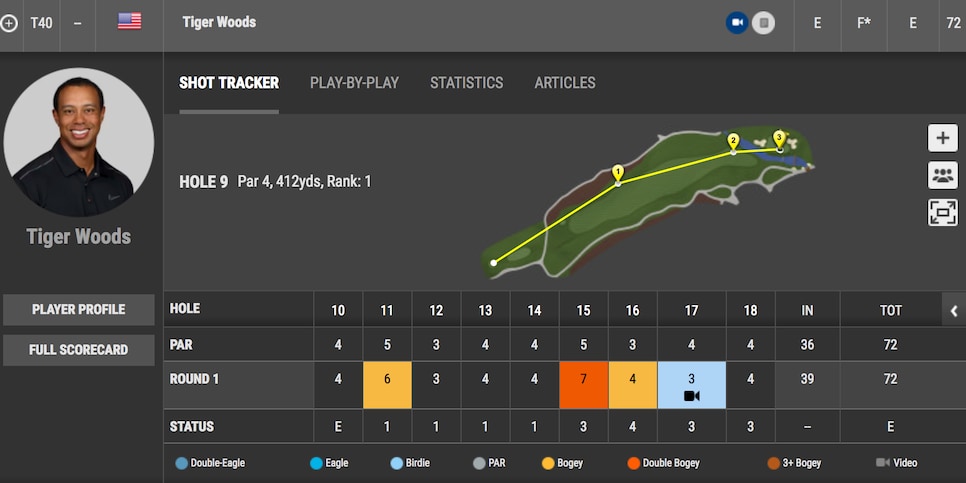Open Player Profile
This screenshot has width=966, height=483.
[79, 309]
